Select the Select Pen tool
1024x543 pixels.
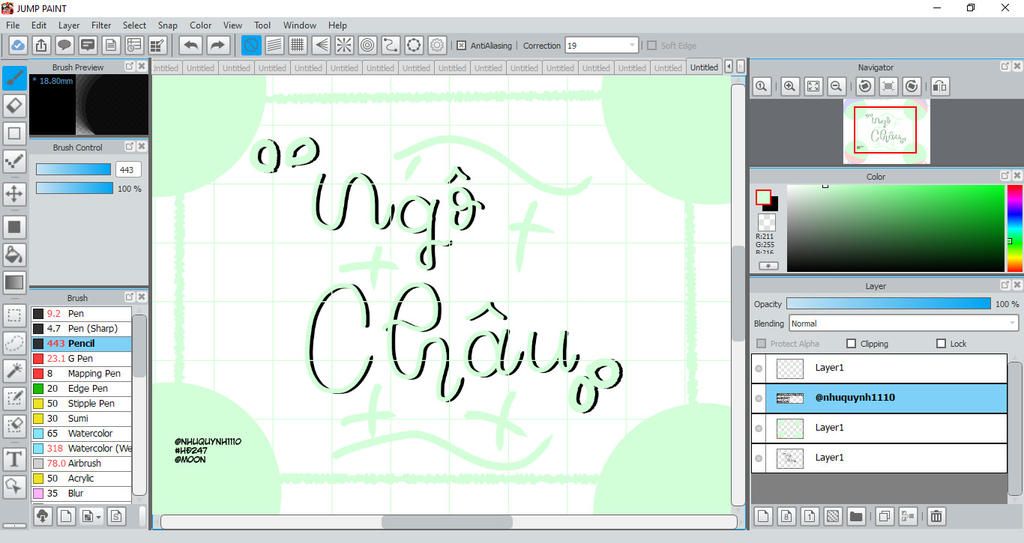(x=14, y=398)
